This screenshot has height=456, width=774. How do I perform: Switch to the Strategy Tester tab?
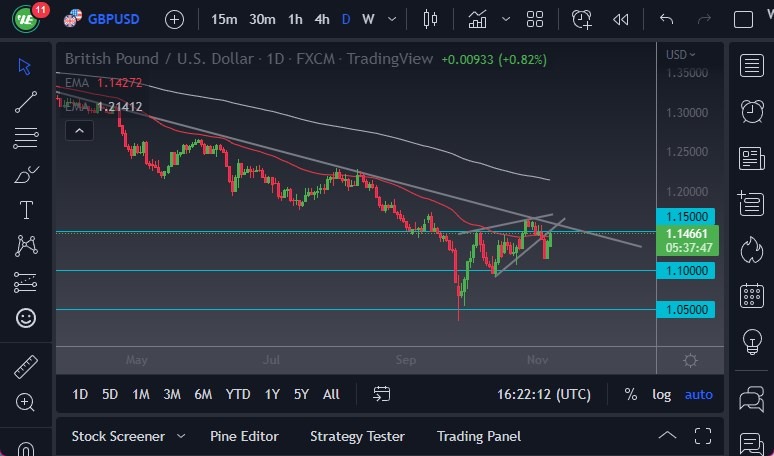pos(357,436)
